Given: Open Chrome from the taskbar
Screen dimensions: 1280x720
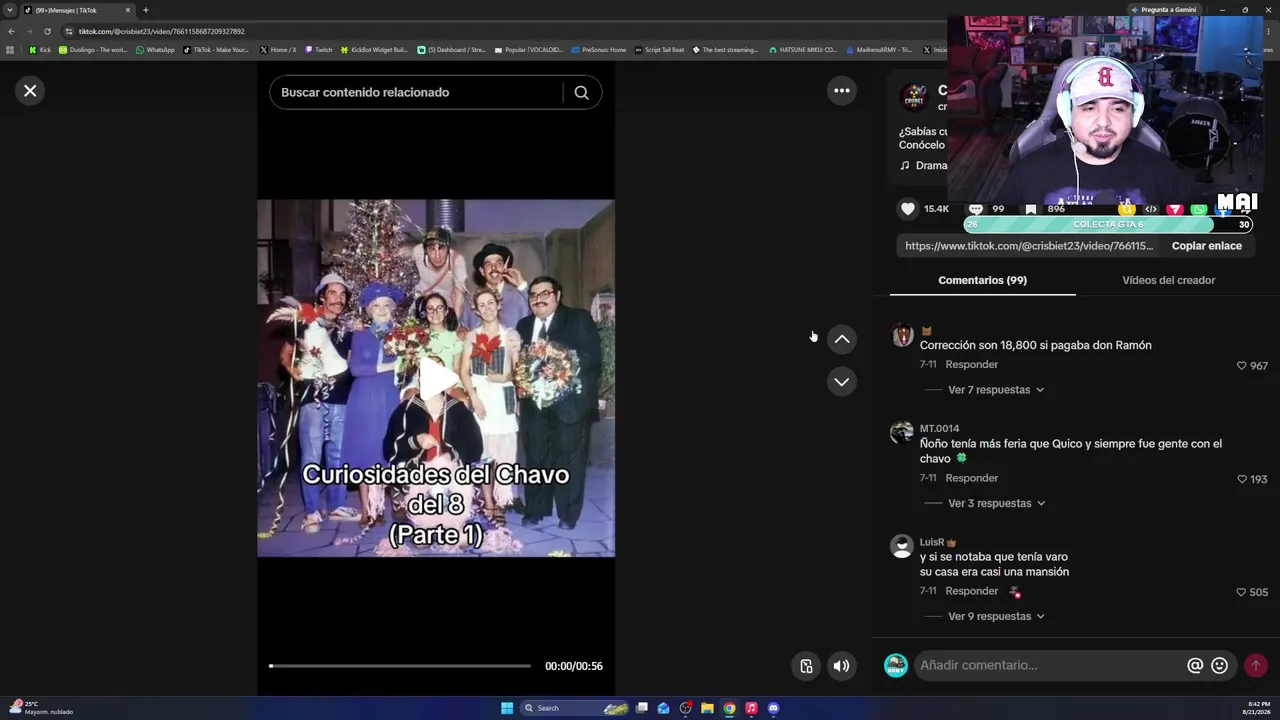Looking at the screenshot, I should coord(729,708).
